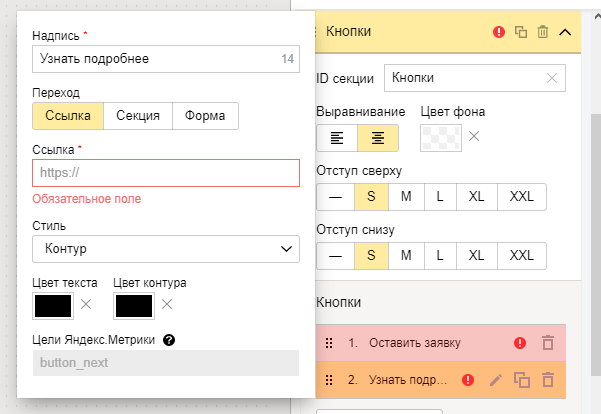601x414 pixels.
Task: Switch Переход to Форма tab
Action: [x=205, y=116]
